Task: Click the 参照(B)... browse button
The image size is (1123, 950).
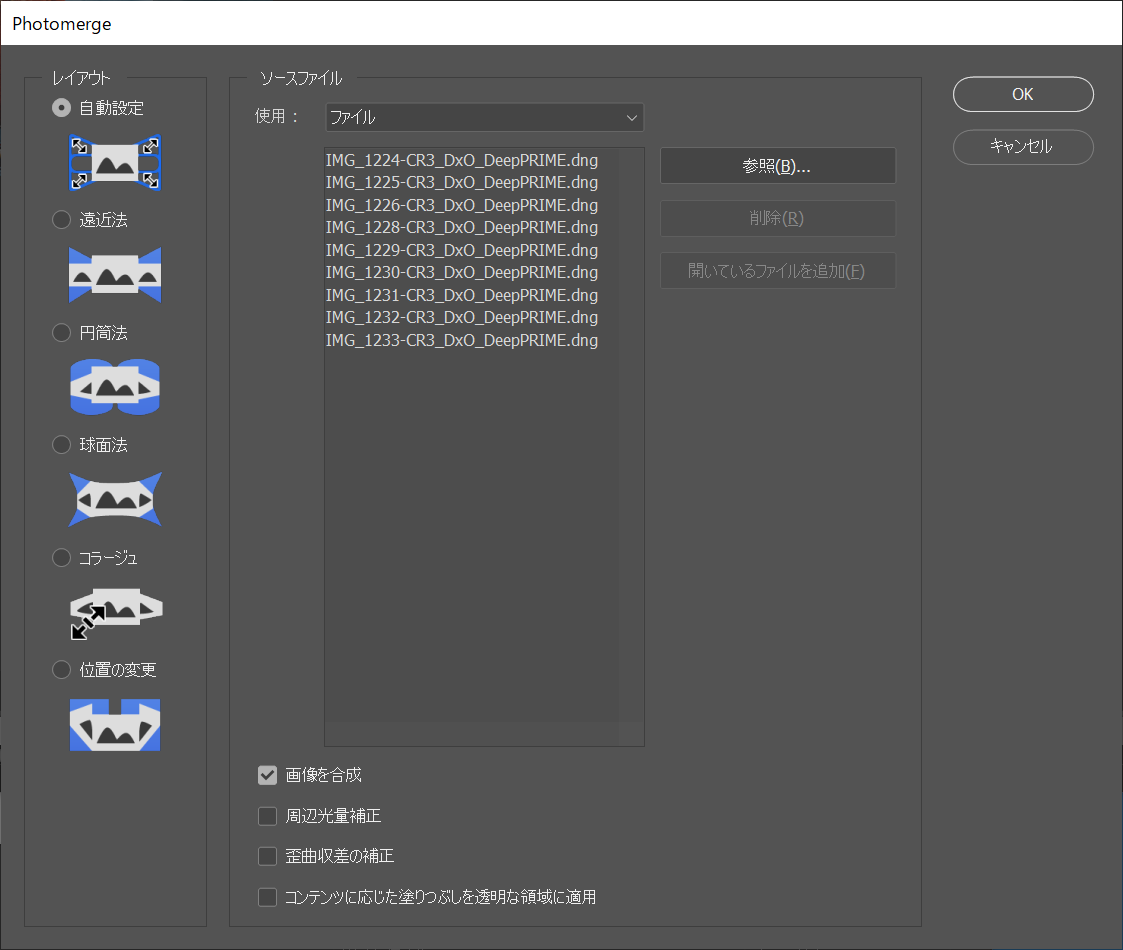Action: click(x=778, y=166)
